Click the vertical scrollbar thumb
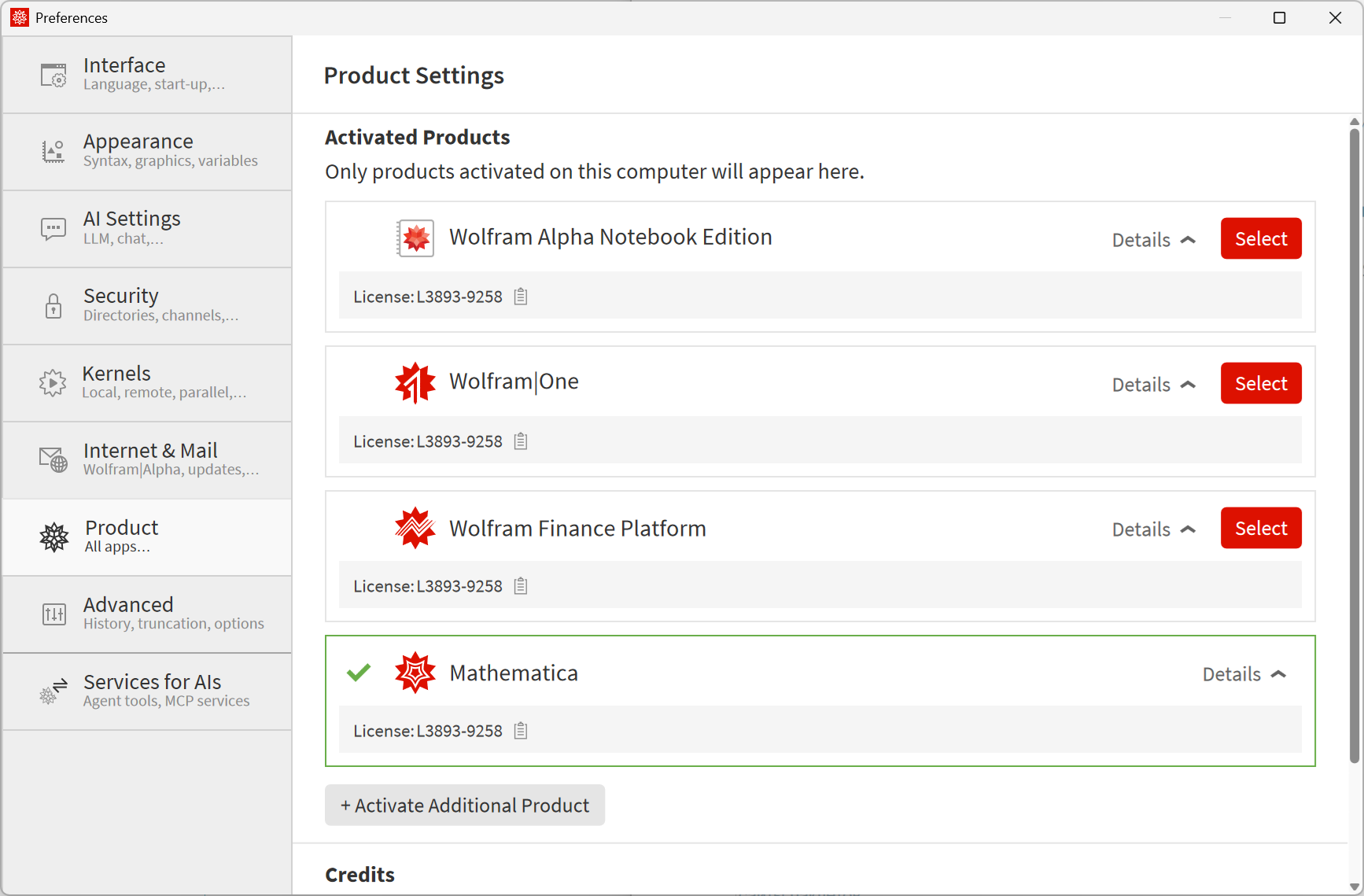Screen dimensions: 1364x896 (1355, 445)
